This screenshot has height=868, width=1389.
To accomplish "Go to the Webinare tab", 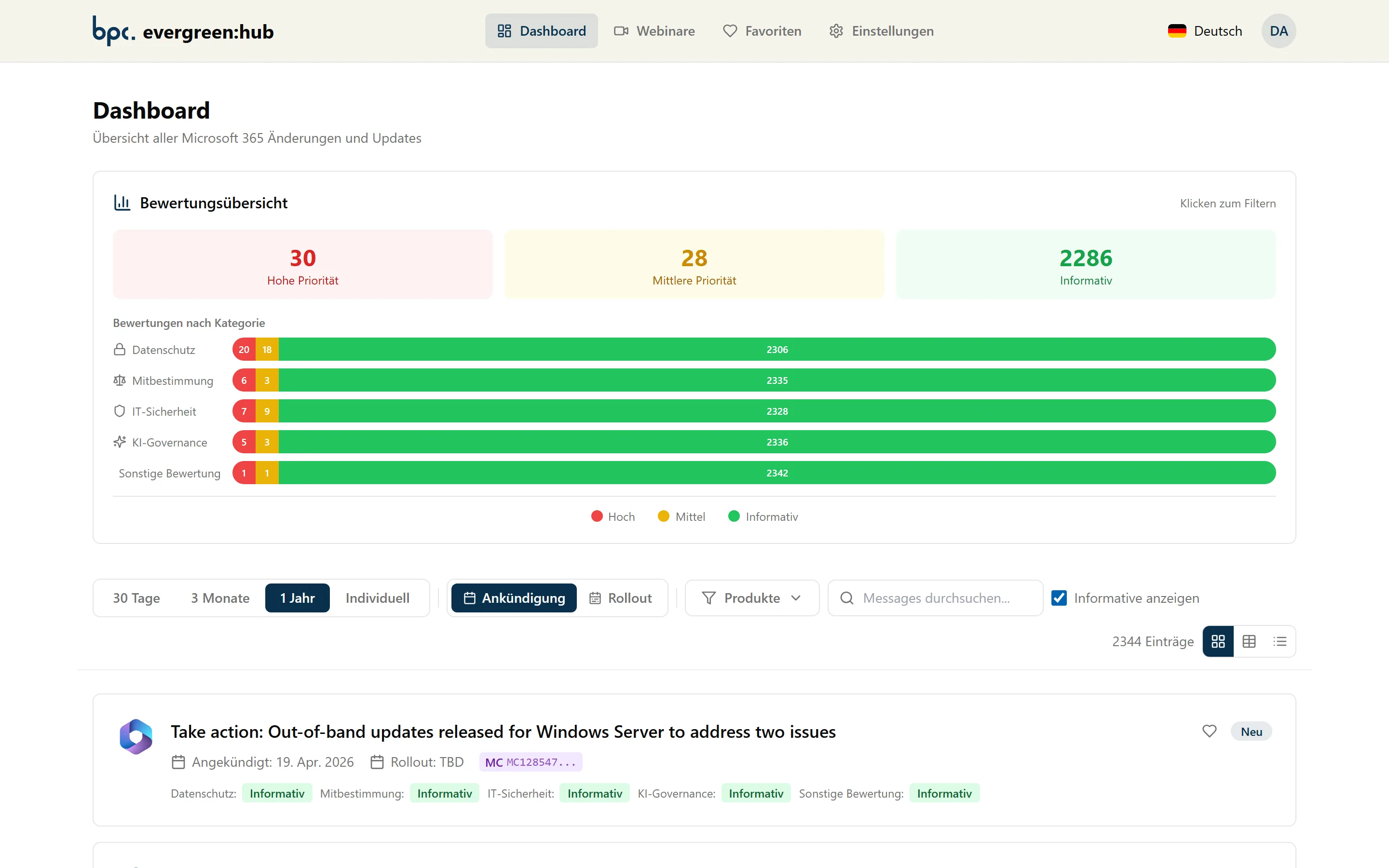I will [654, 31].
